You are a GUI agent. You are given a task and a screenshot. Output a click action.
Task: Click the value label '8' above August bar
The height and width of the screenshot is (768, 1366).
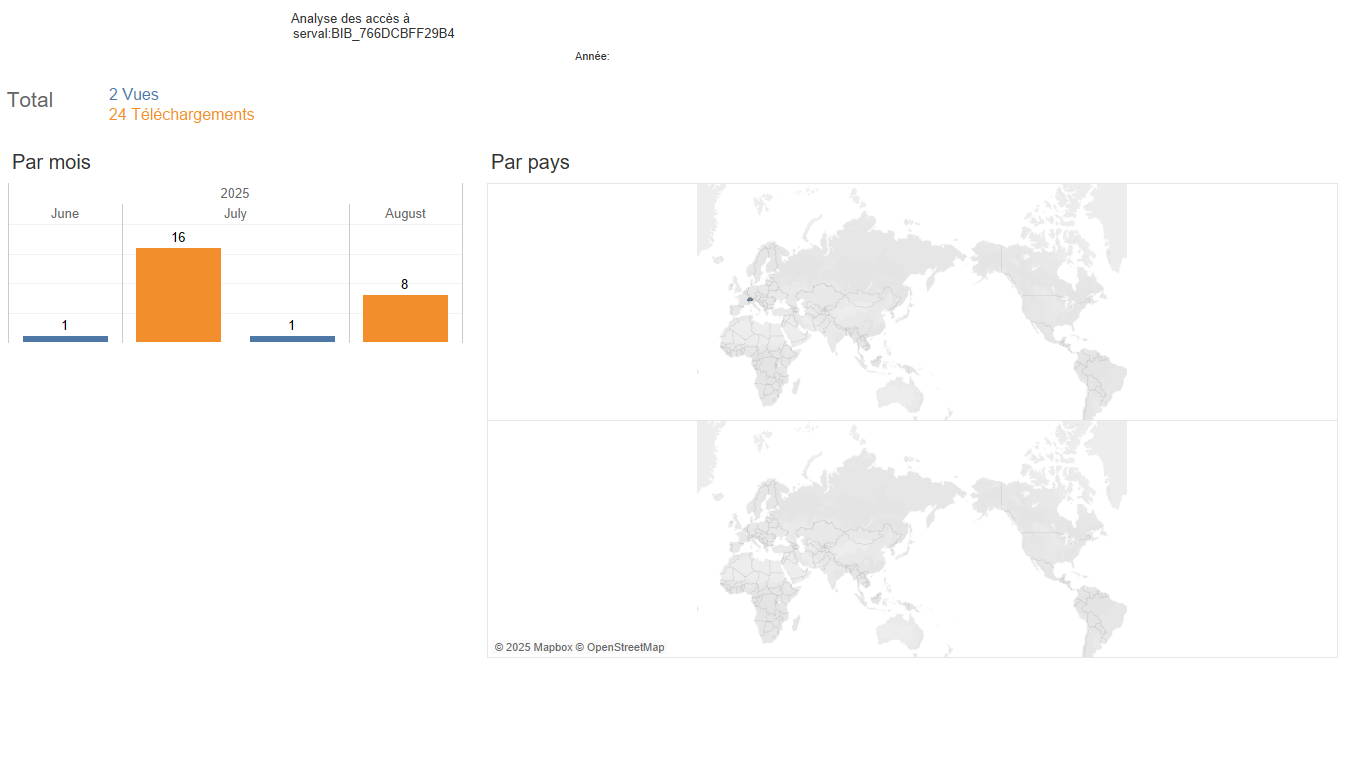coord(405,285)
